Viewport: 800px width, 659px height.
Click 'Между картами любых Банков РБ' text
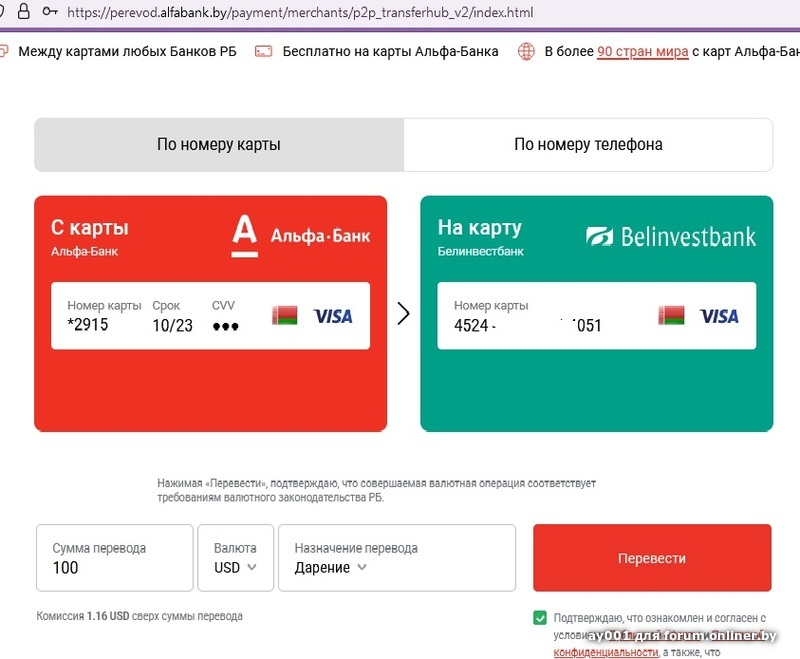click(127, 52)
